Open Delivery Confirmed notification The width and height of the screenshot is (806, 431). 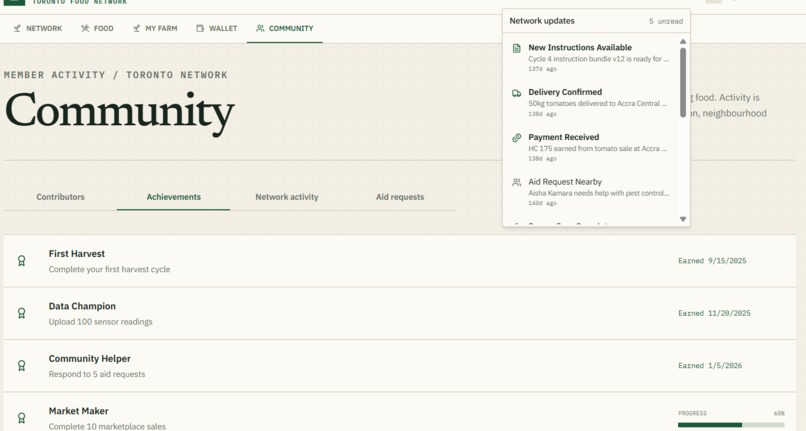[x=591, y=102]
